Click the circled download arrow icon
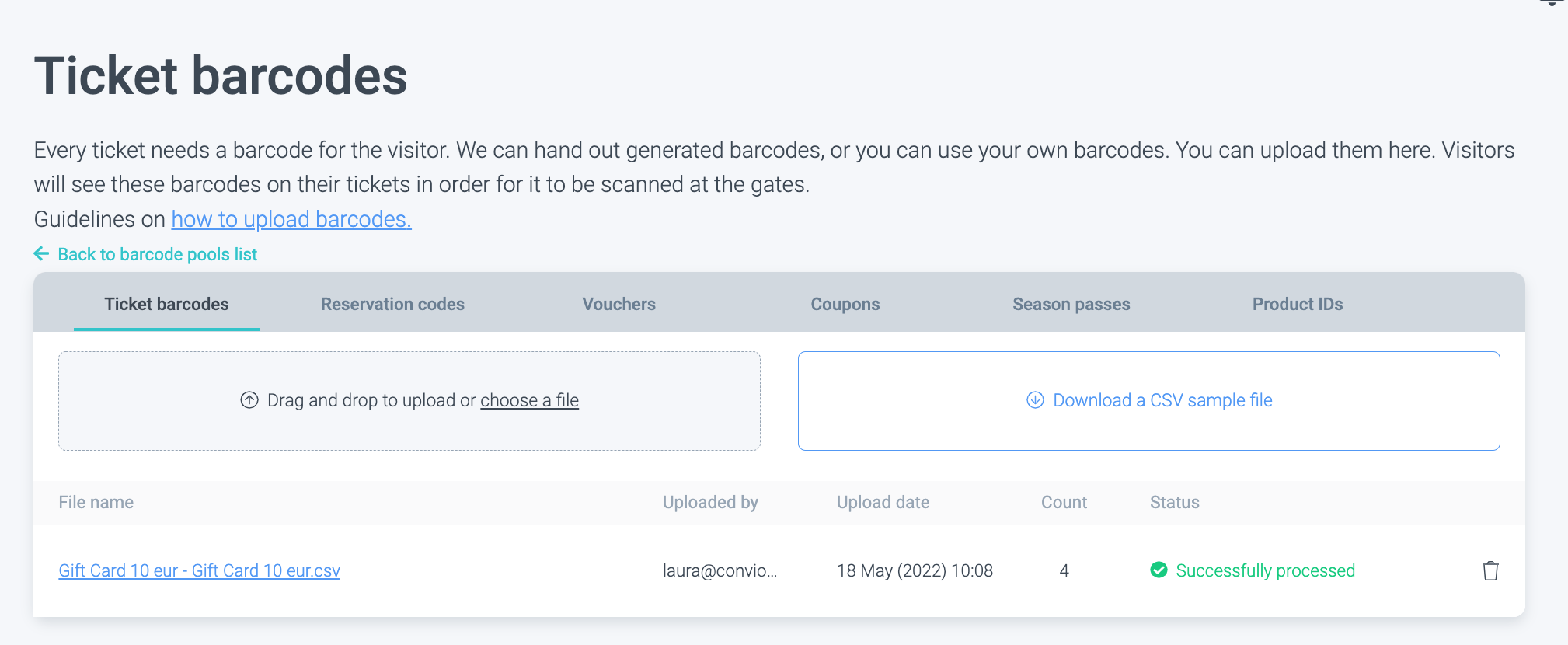 (x=1035, y=400)
